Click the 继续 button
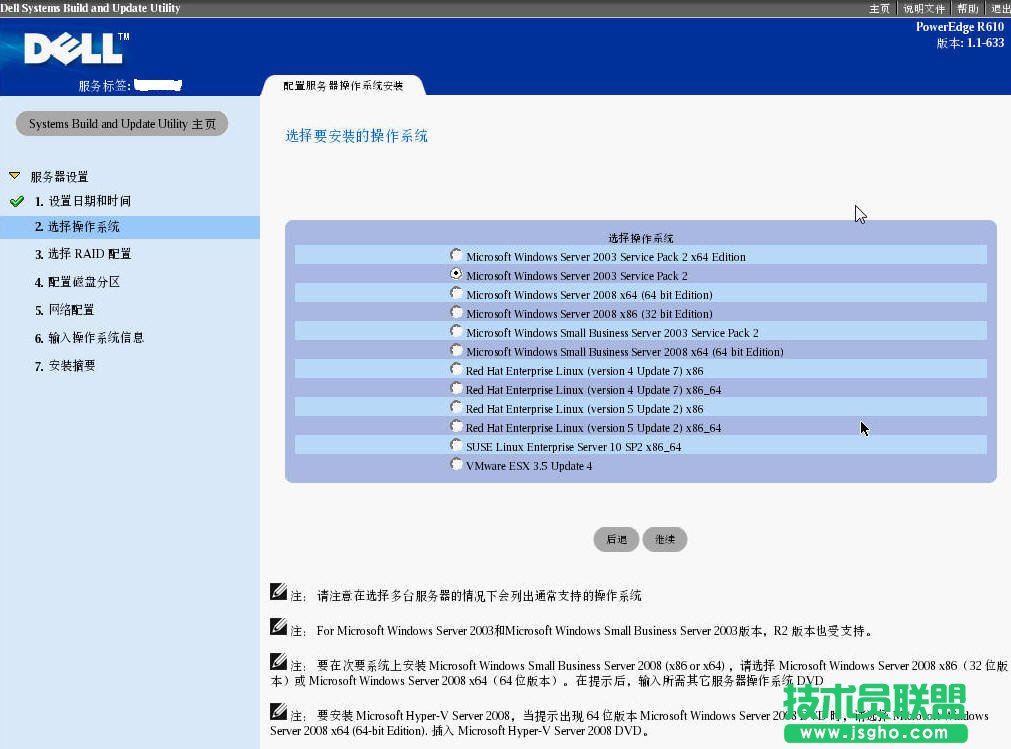Image resolution: width=1011 pixels, height=749 pixels. [x=664, y=539]
